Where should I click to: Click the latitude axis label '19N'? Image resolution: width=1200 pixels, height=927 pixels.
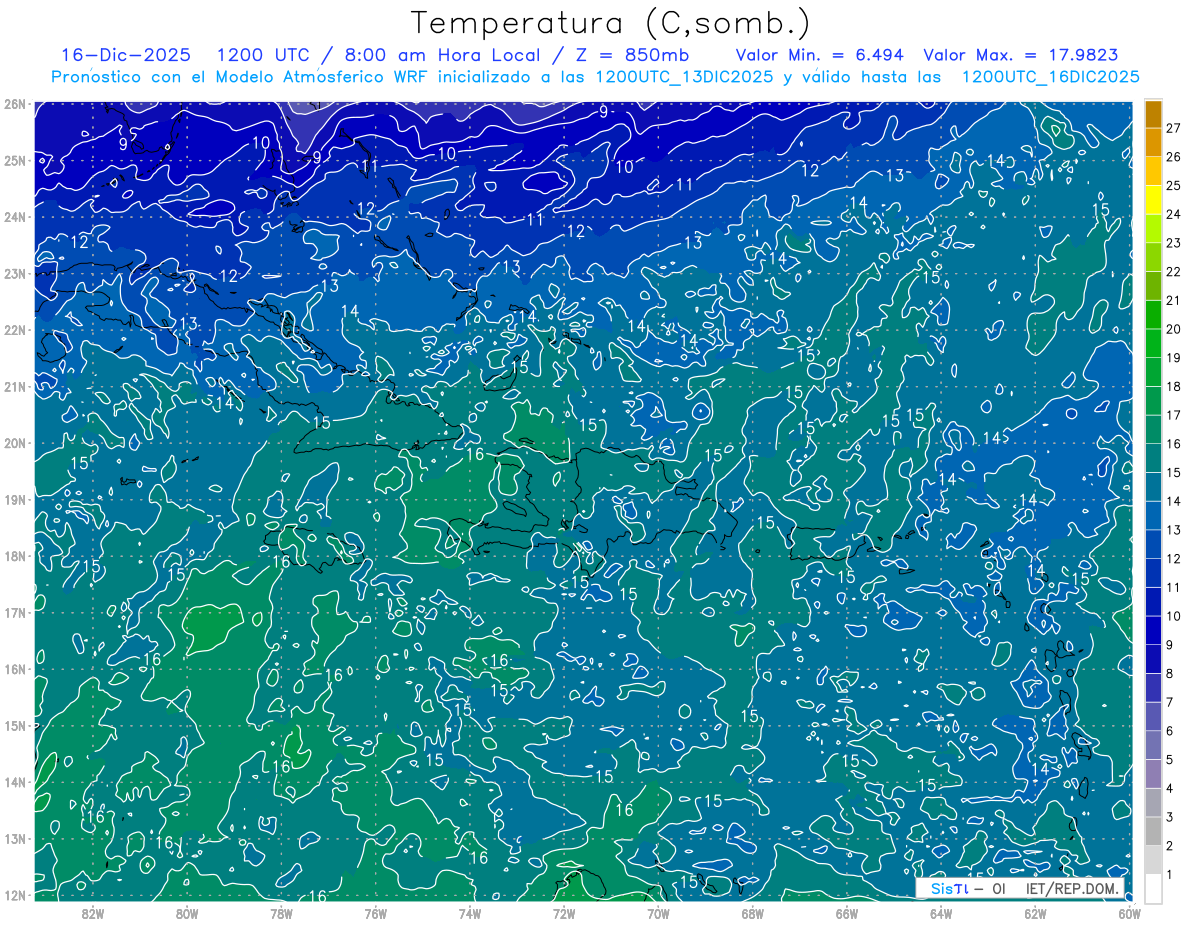tap(15, 499)
